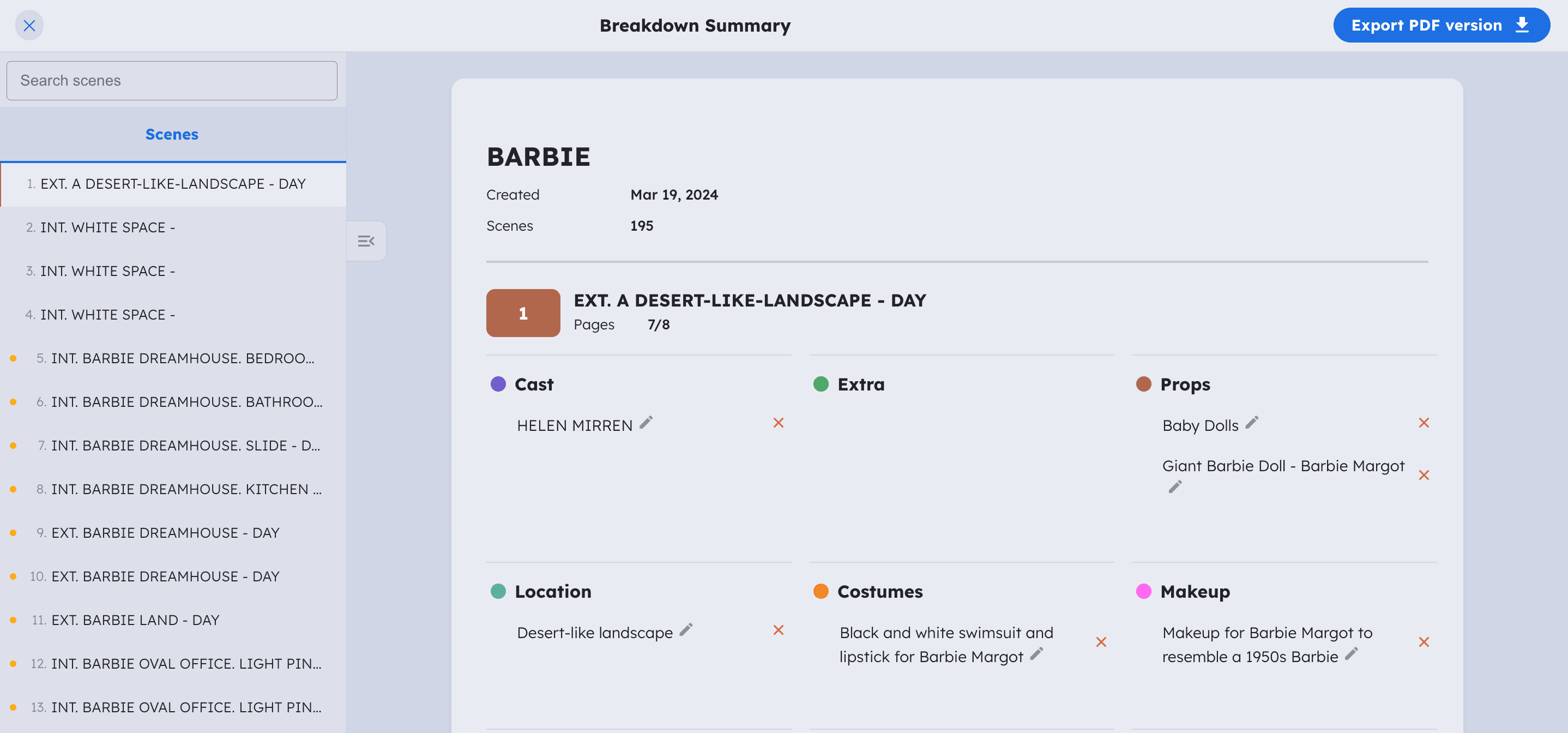Remove the Baby Dolls prop
This screenshot has width=1568, height=733.
coord(1425,423)
